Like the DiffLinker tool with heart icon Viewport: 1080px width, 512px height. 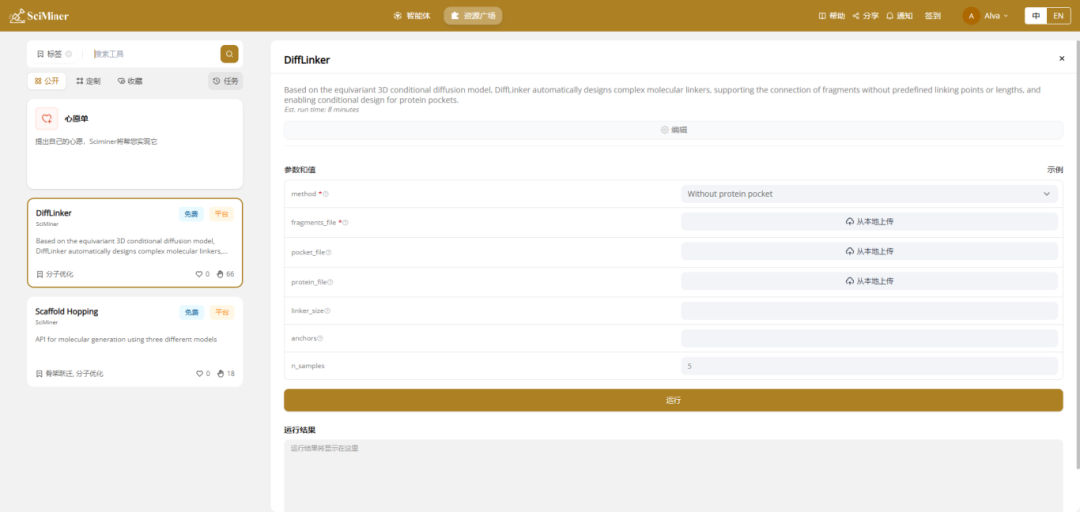pyautogui.click(x=200, y=274)
